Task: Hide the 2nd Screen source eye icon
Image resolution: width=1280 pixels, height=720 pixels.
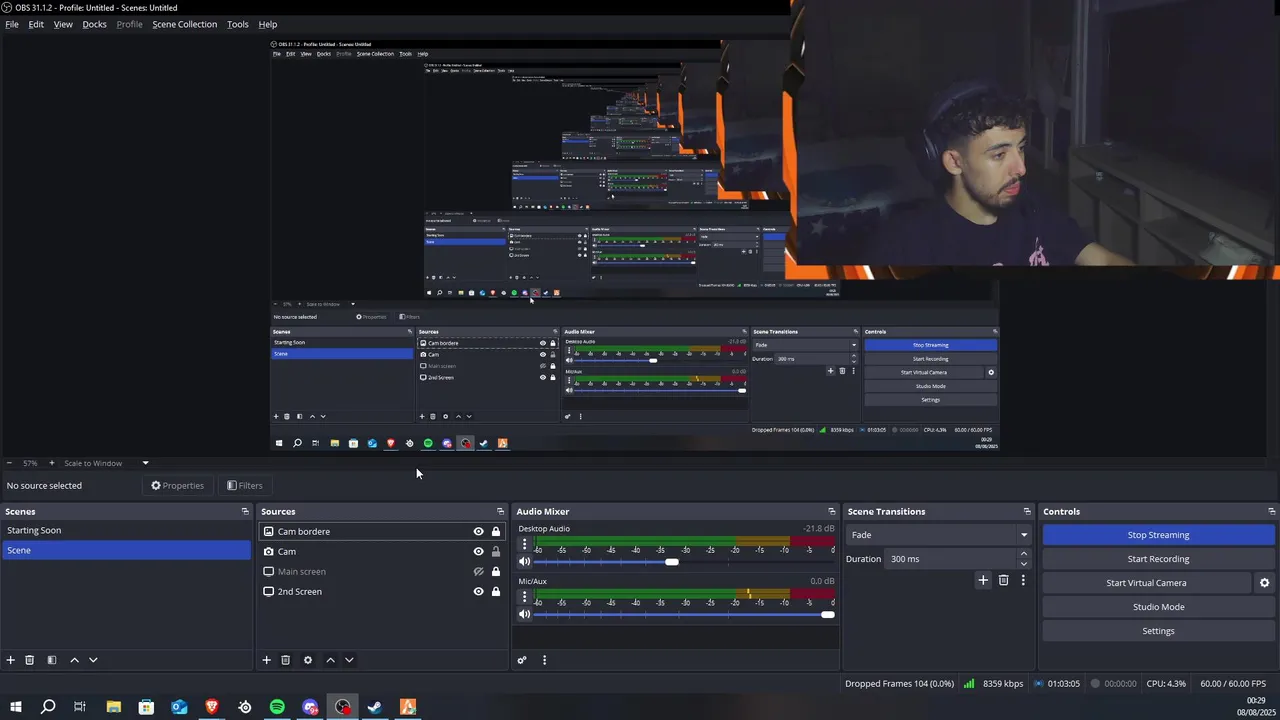Action: (478, 592)
